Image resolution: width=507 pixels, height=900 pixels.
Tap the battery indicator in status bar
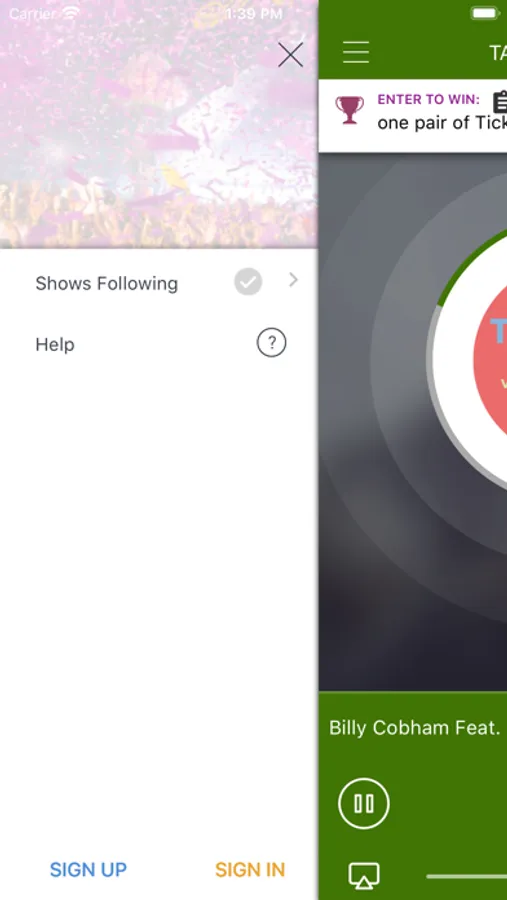(485, 13)
